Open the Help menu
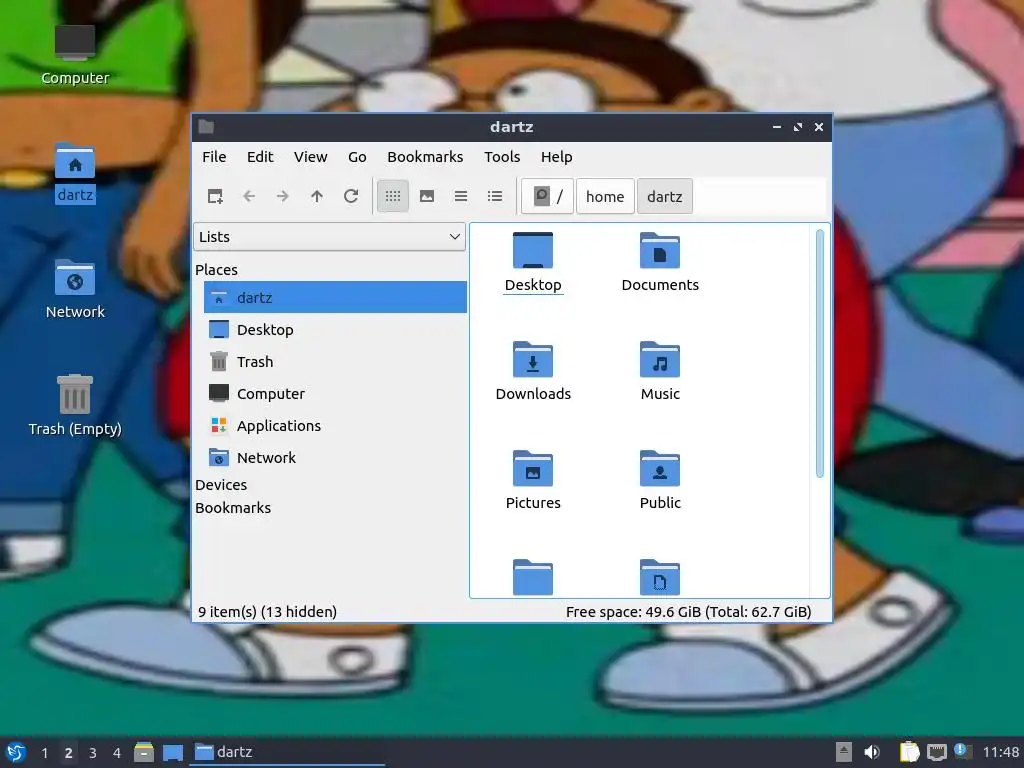 click(x=556, y=157)
